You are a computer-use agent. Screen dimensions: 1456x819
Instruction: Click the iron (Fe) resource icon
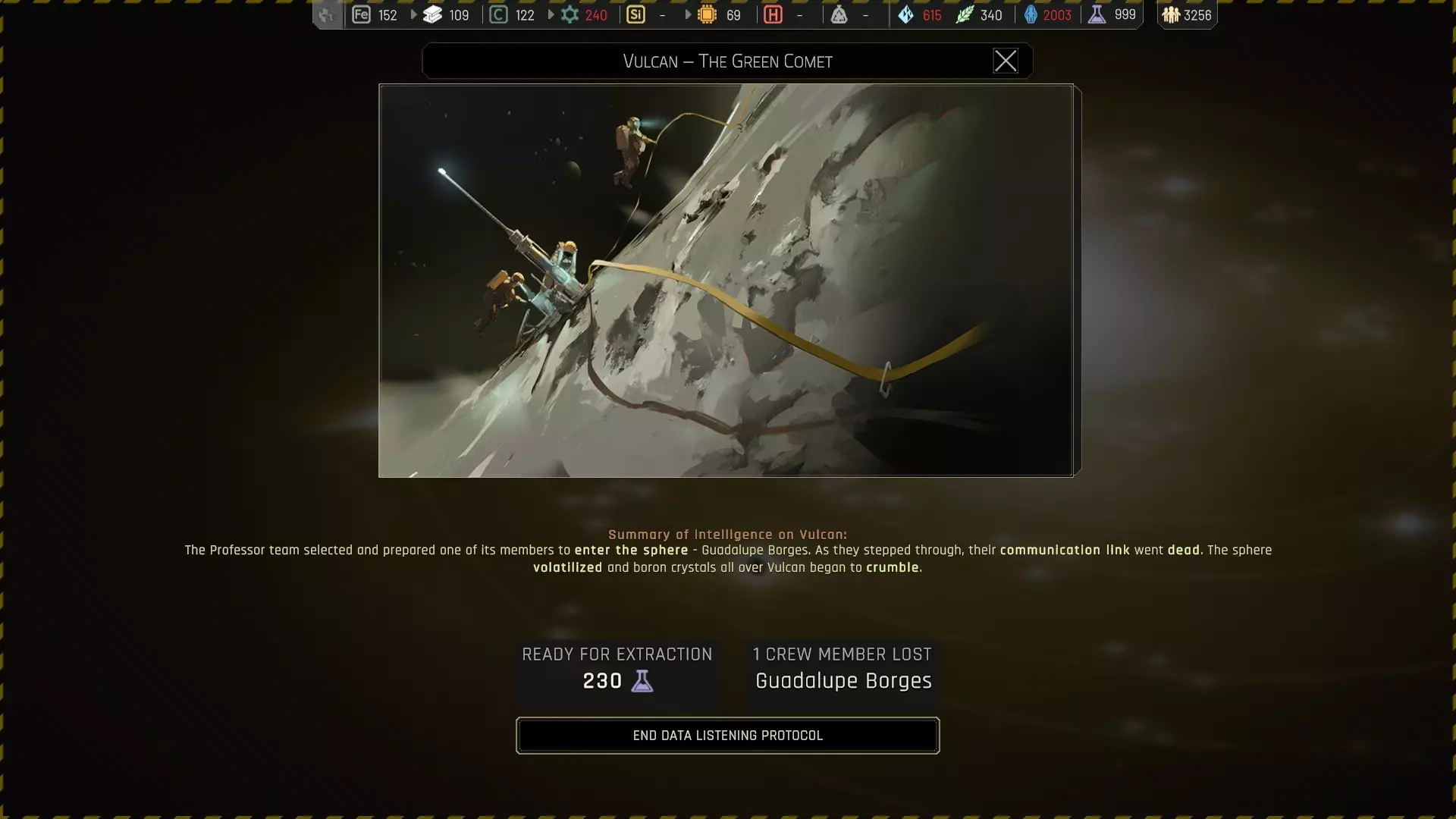click(x=361, y=14)
